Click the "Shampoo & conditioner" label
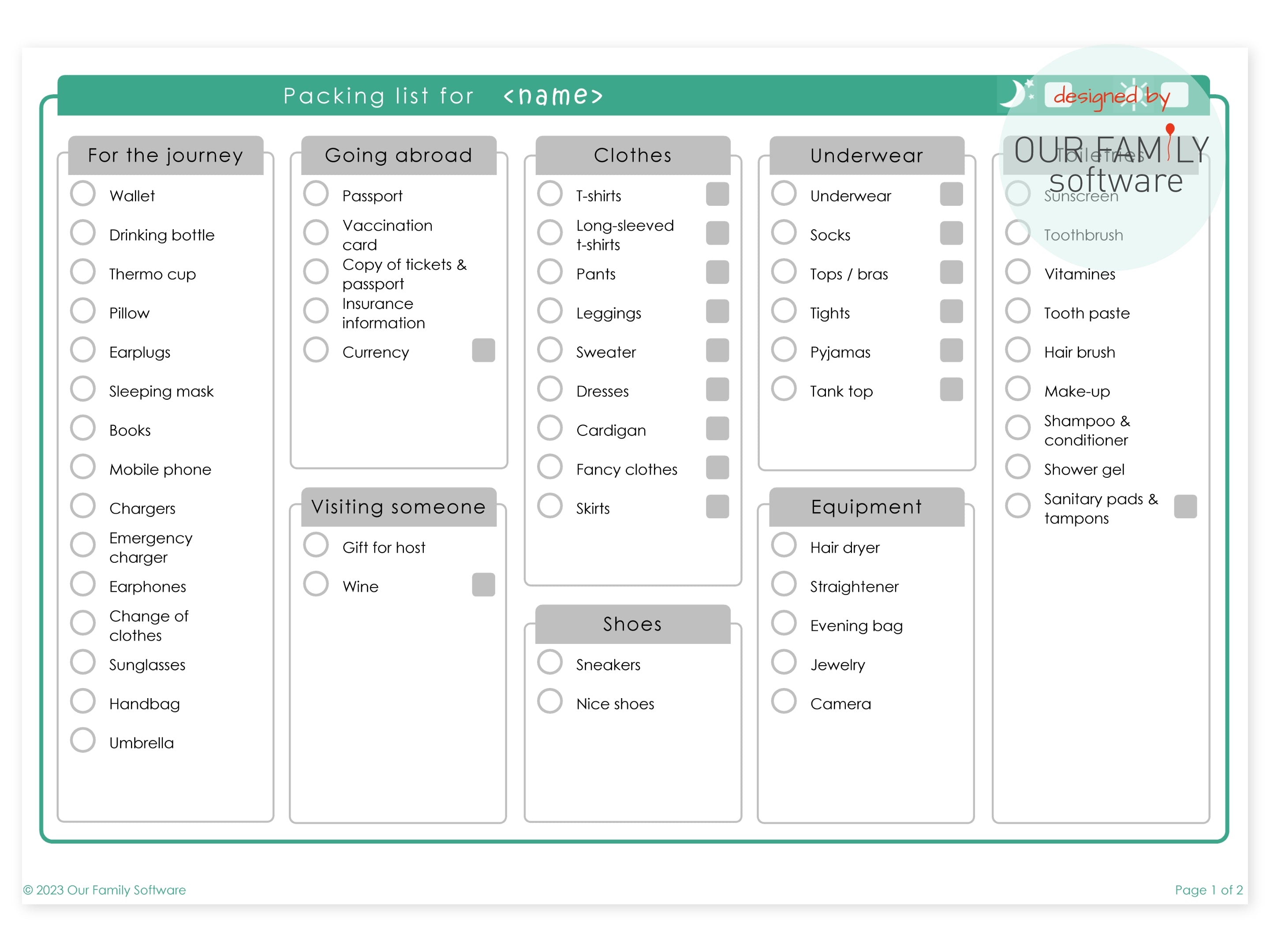Screen dimensions: 1270x952 [x=1087, y=430]
